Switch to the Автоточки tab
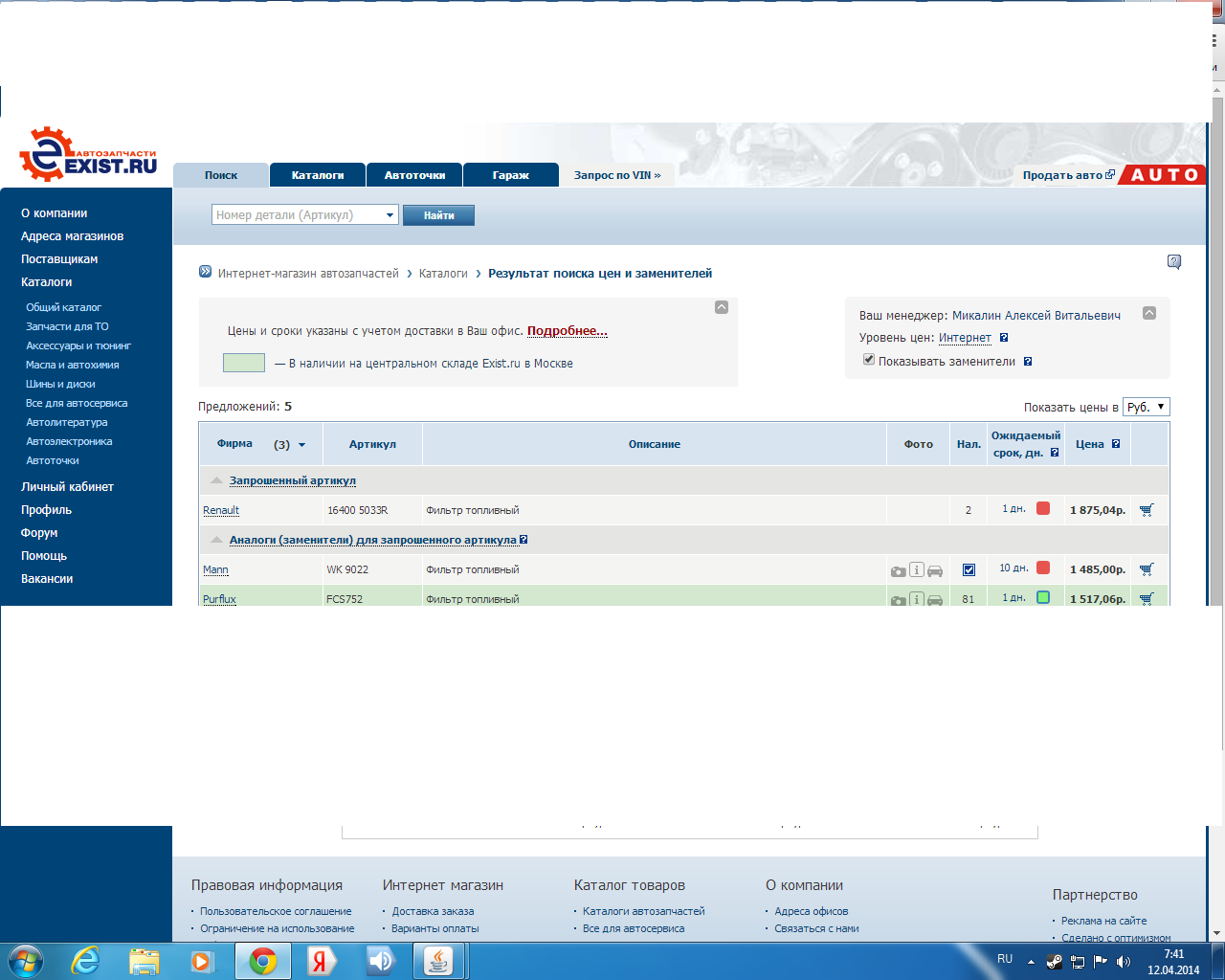This screenshot has height=980, width=1225. [x=414, y=175]
